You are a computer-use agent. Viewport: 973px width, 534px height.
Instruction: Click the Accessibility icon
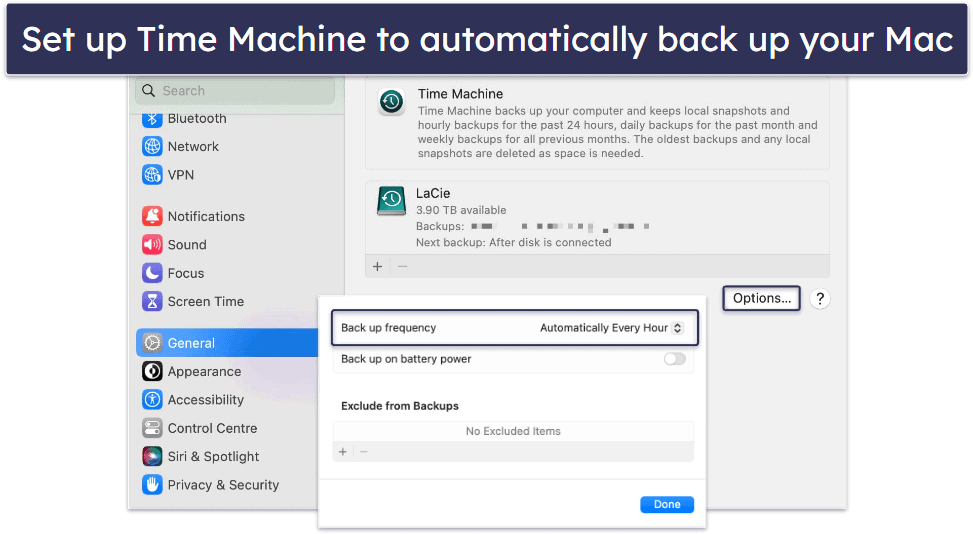[x=152, y=399]
